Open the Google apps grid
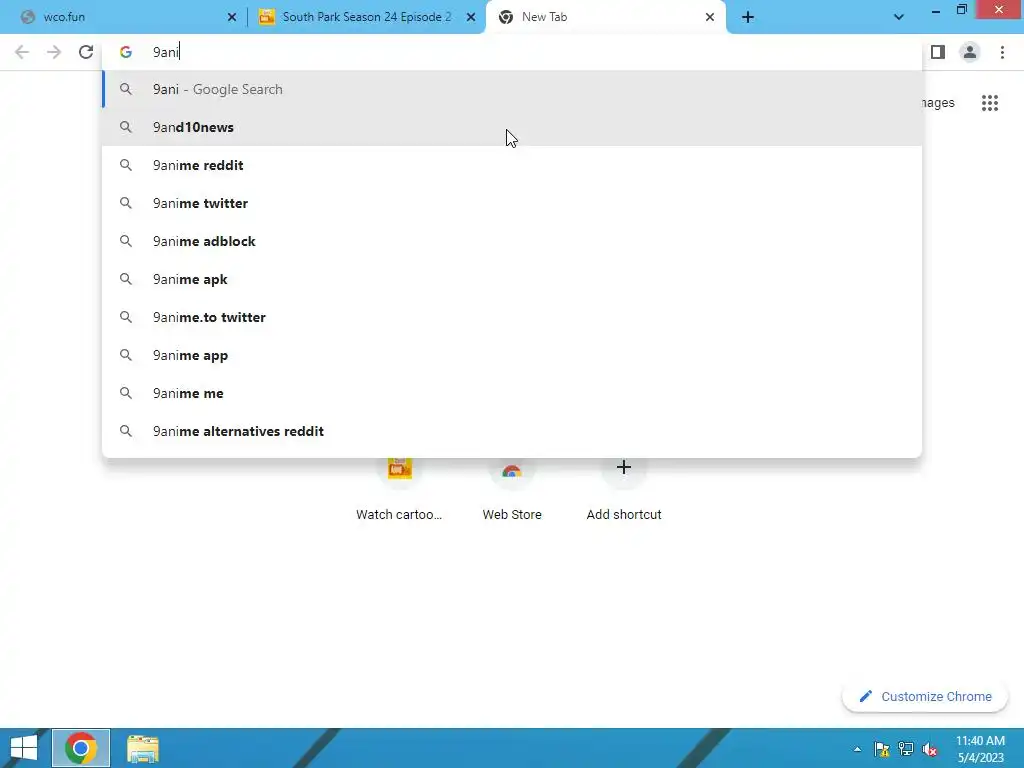The image size is (1024, 768). pyautogui.click(x=989, y=103)
